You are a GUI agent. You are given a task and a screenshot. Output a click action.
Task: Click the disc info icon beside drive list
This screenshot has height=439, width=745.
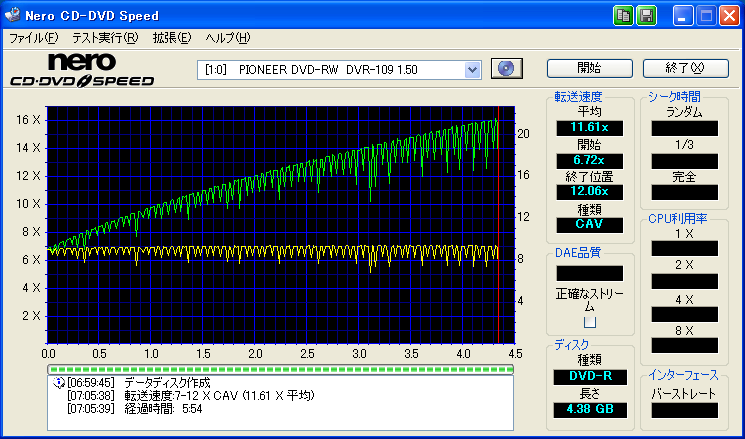click(x=506, y=69)
